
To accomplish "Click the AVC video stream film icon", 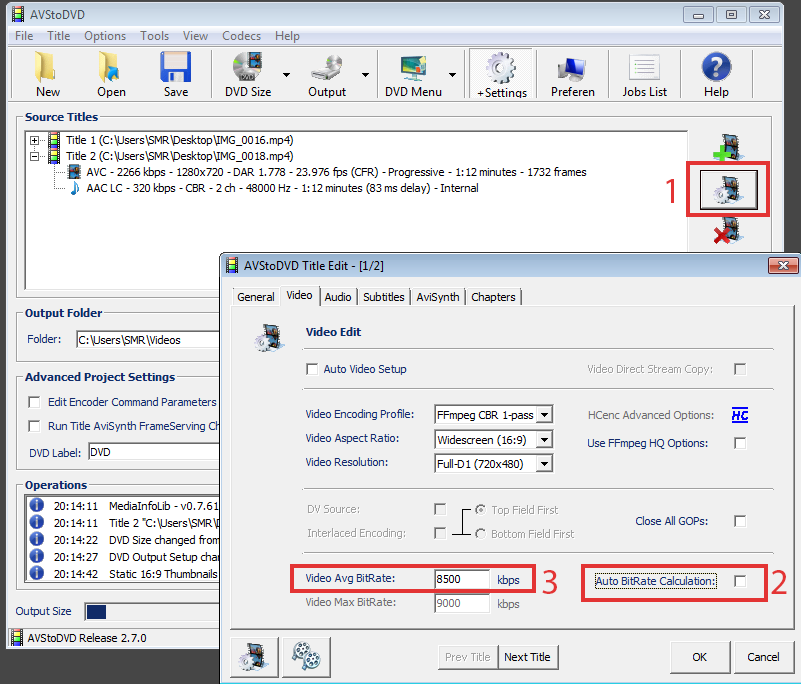I will point(75,172).
